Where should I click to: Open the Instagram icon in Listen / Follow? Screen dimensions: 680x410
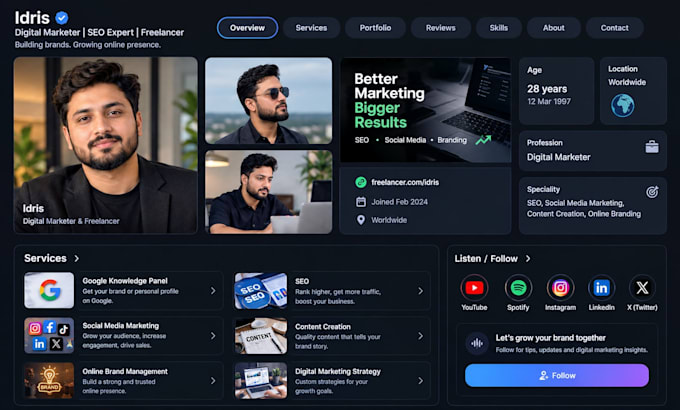(560, 288)
